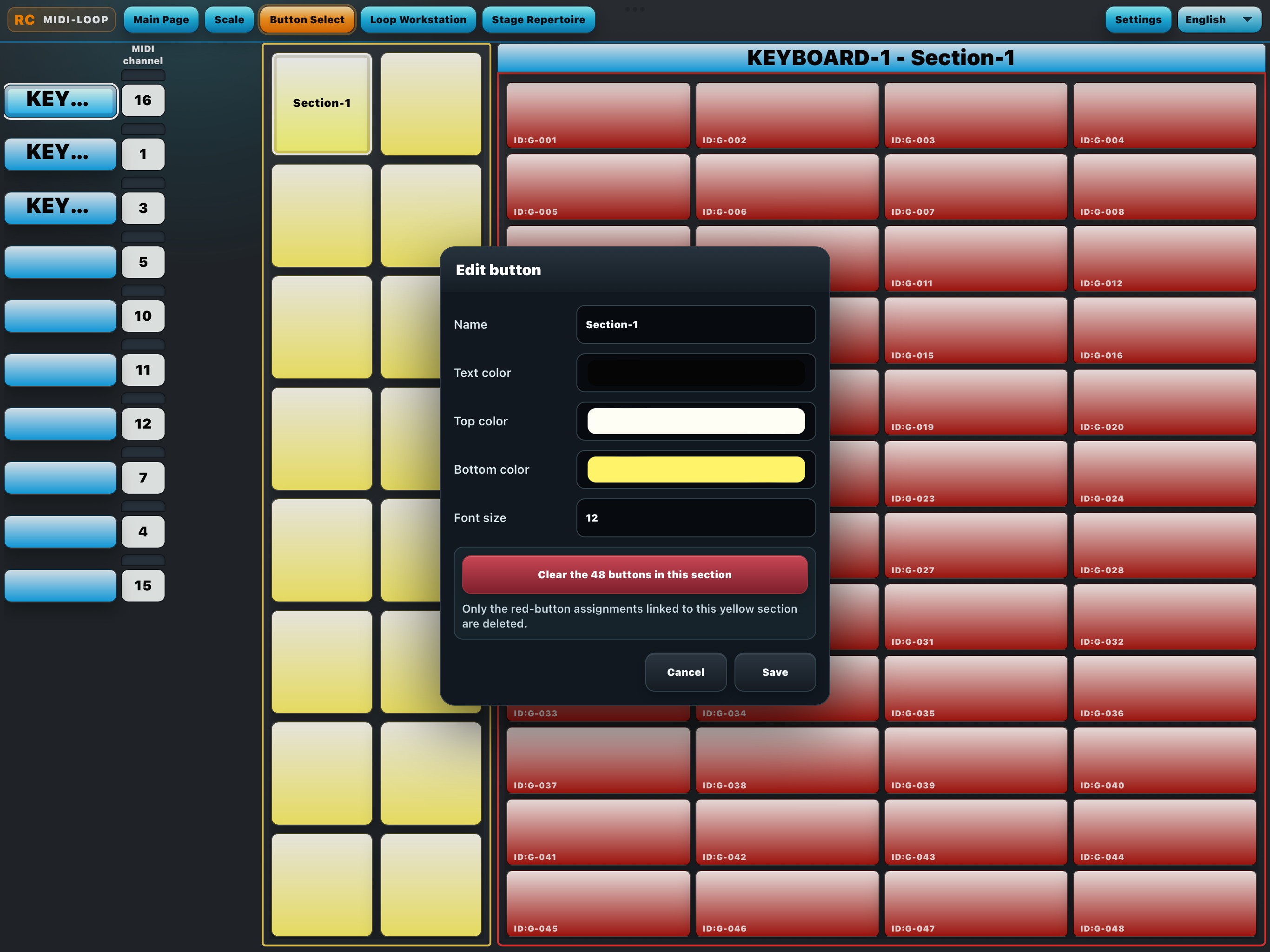The height and width of the screenshot is (952, 1270).
Task: Click red button ID:G-004
Action: 1165,115
